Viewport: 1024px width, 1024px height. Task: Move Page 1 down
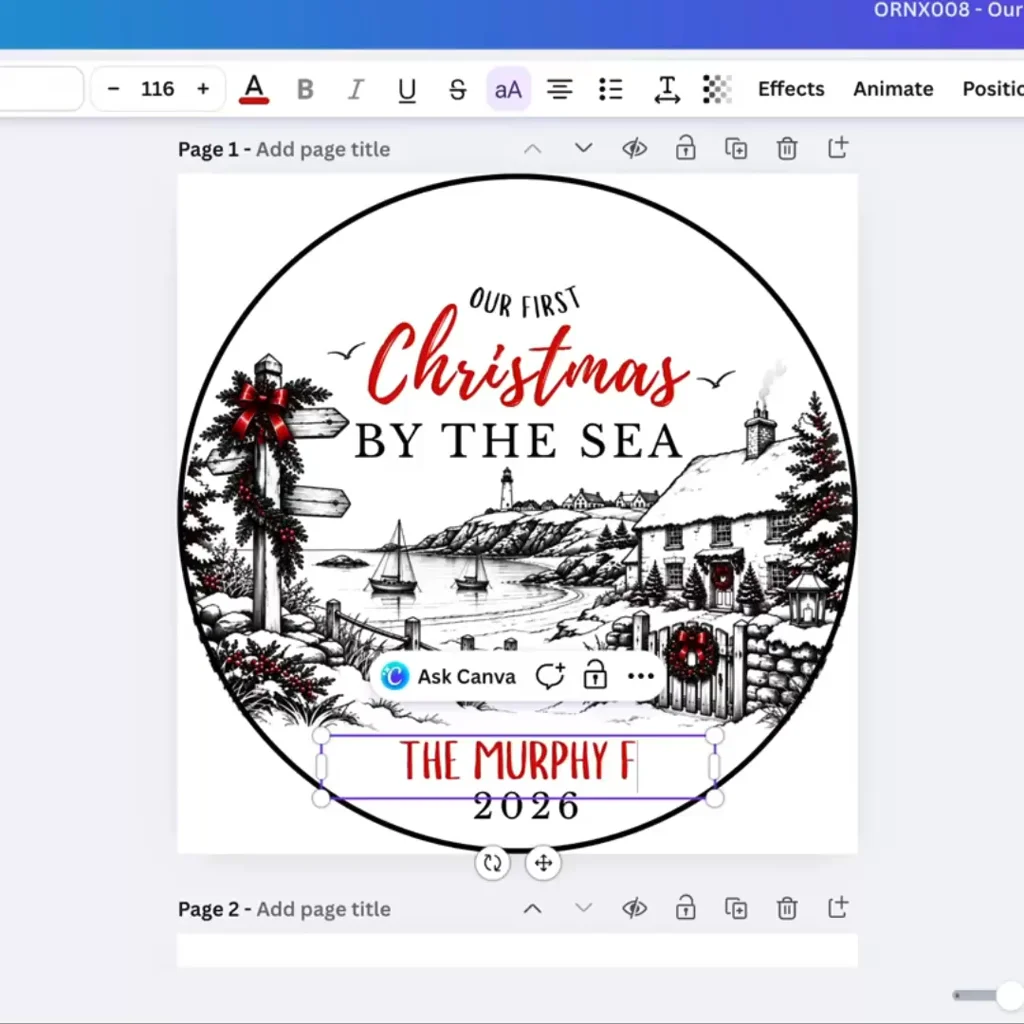pos(583,149)
